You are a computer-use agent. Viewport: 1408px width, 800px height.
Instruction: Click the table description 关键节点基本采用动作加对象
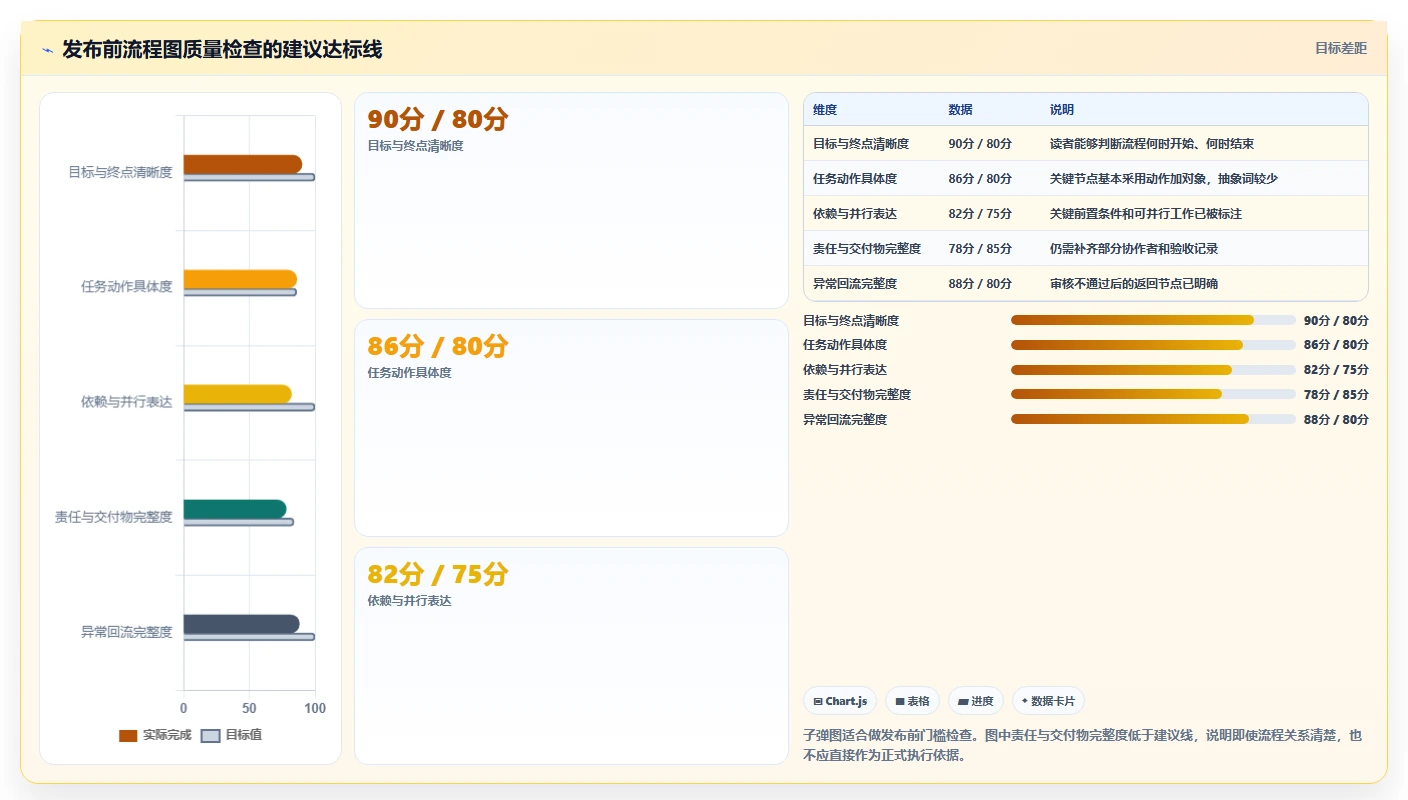[1128, 179]
